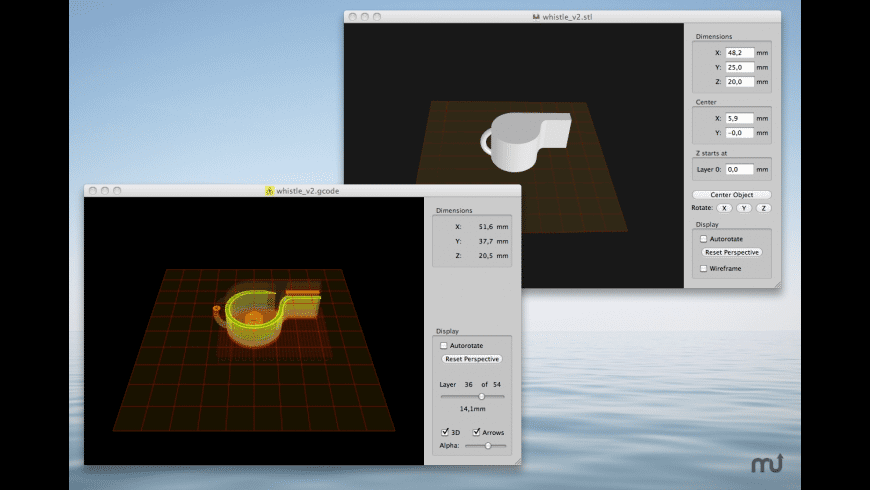Click the current layer number 36

pyautogui.click(x=468, y=384)
